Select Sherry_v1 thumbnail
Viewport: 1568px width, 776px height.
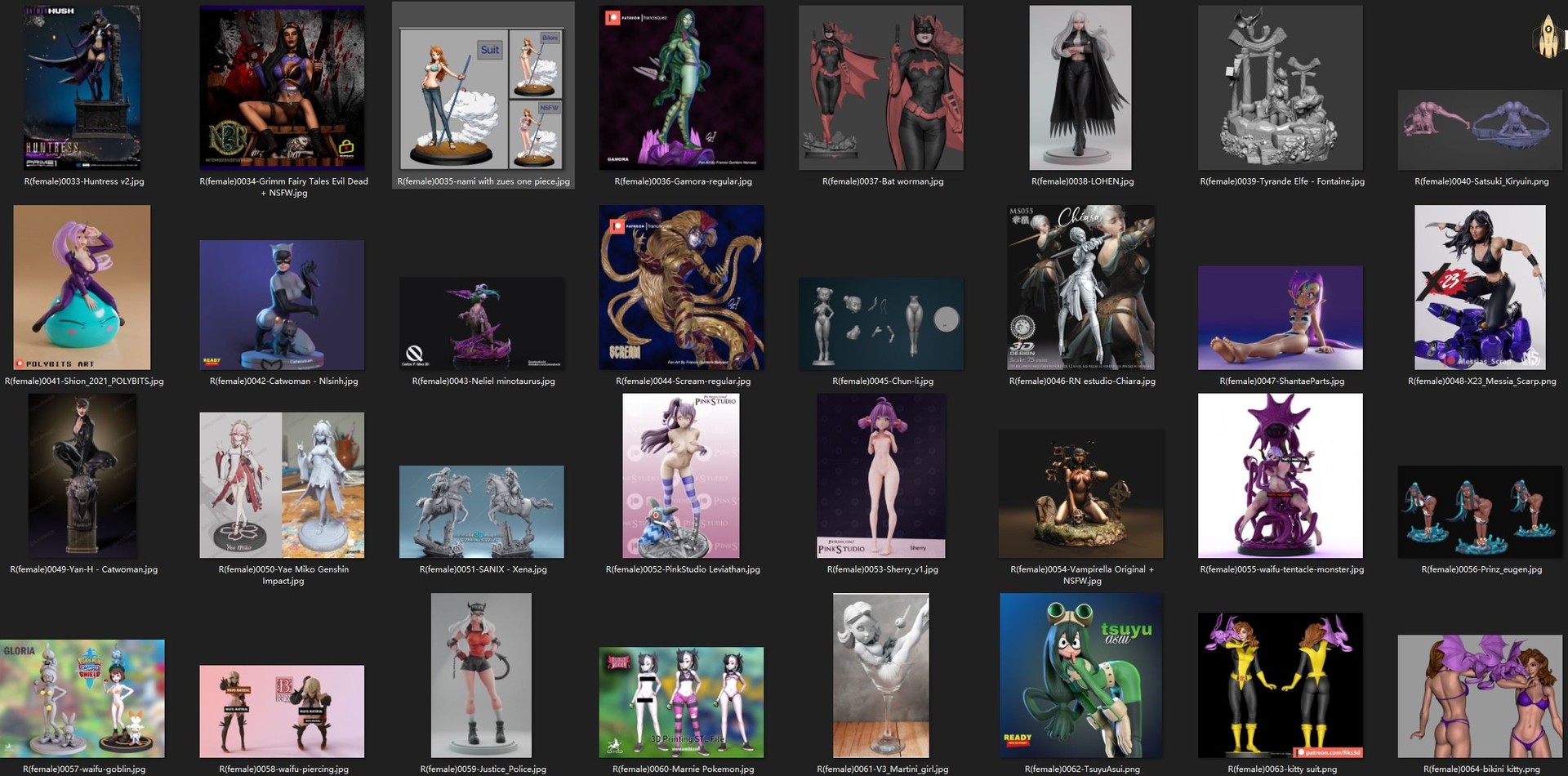[x=881, y=476]
